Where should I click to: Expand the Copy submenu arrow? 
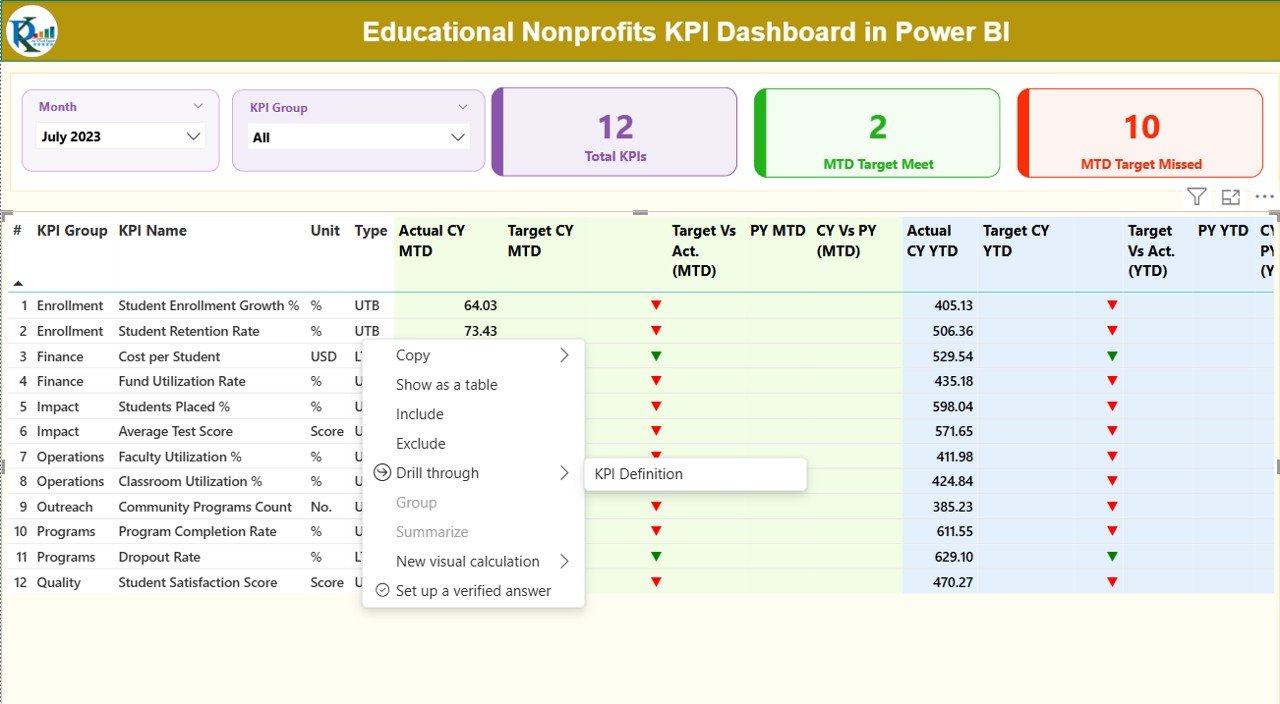pyautogui.click(x=564, y=355)
